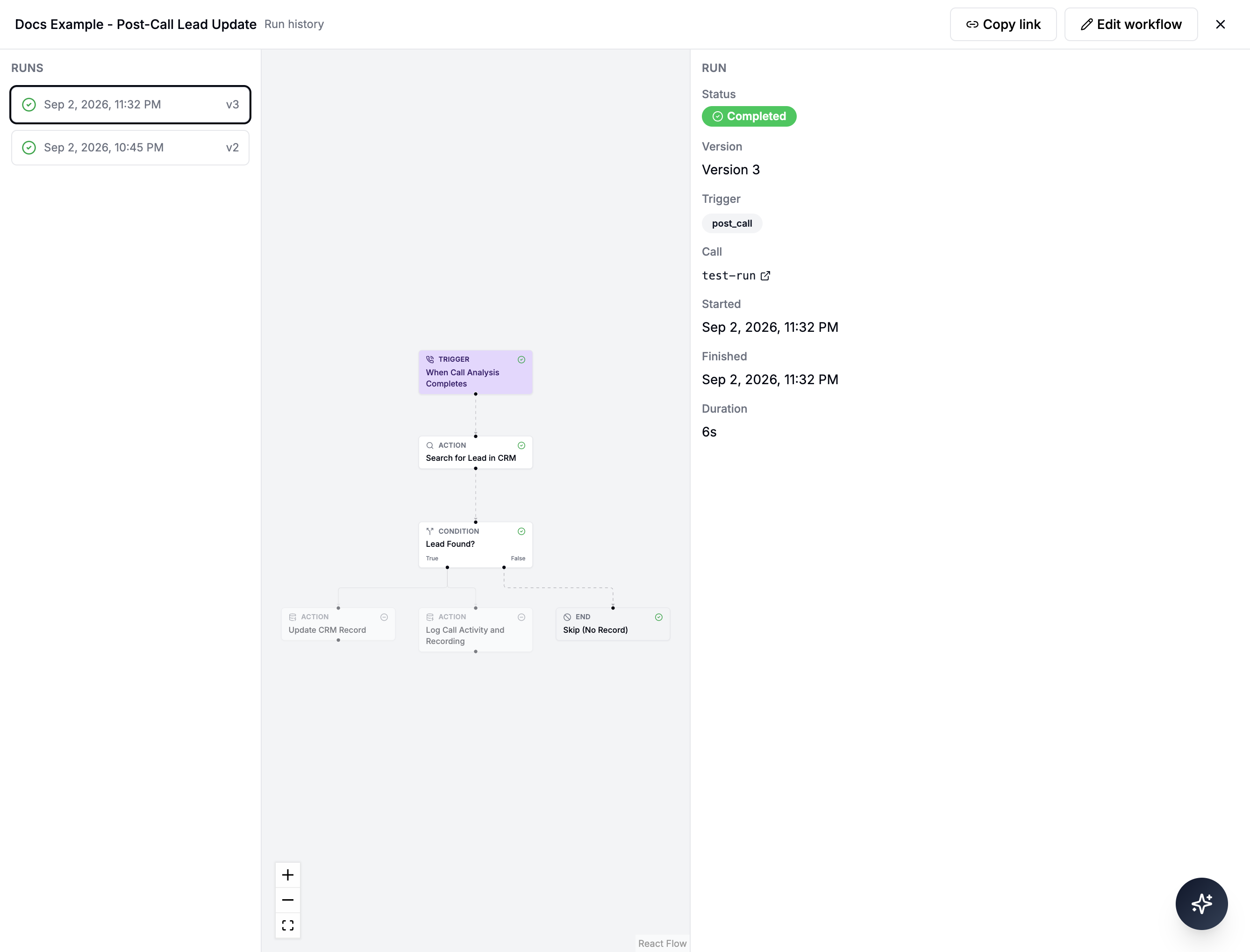Image resolution: width=1250 pixels, height=952 pixels.
Task: Click the phone icon on the Trigger node
Action: tap(430, 359)
